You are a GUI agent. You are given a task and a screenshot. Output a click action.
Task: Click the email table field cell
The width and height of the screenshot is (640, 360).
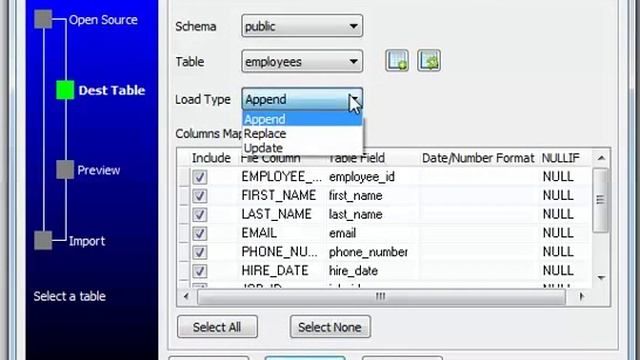click(372, 233)
